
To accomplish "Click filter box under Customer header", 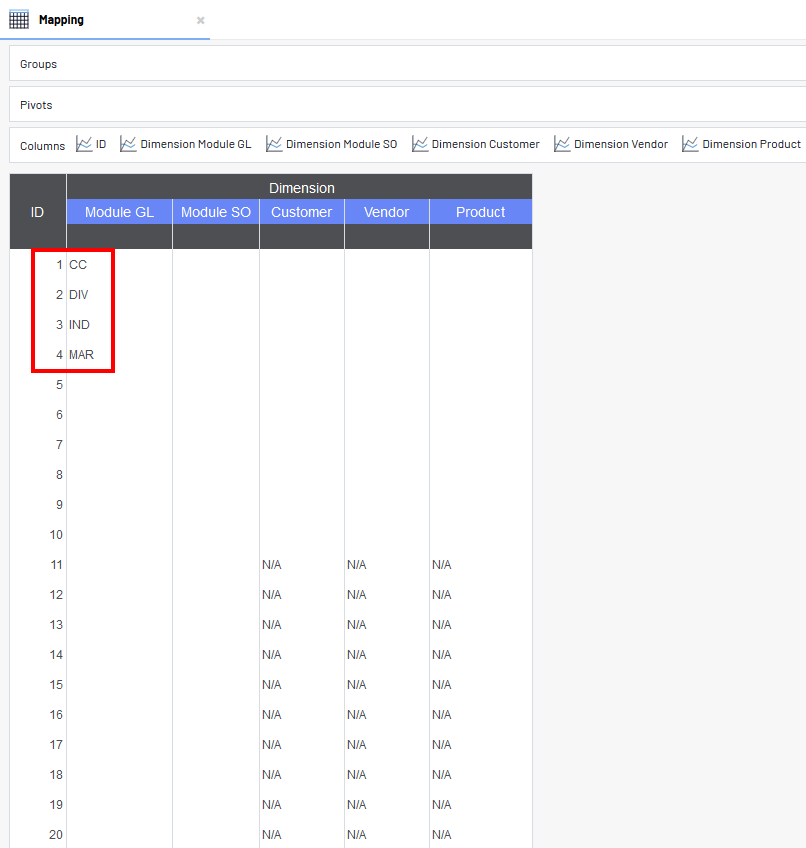I will tap(302, 236).
